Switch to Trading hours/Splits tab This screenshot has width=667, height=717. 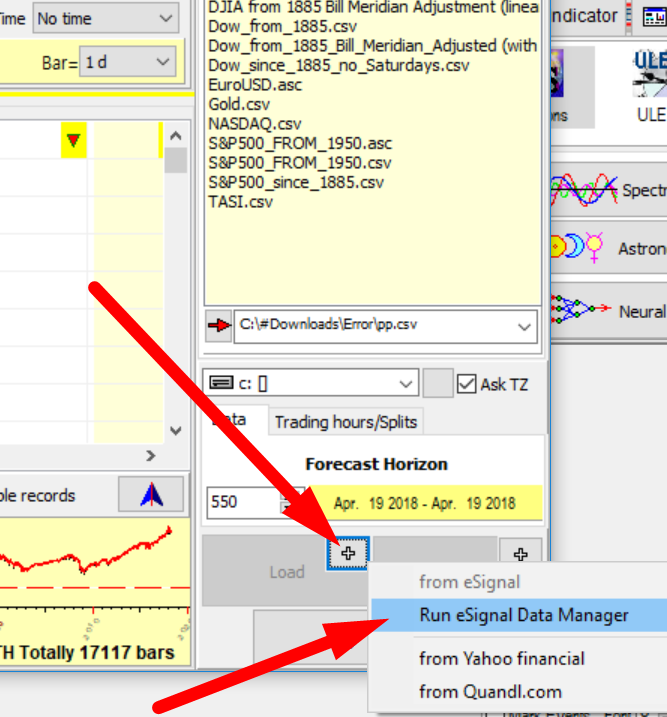(x=346, y=422)
